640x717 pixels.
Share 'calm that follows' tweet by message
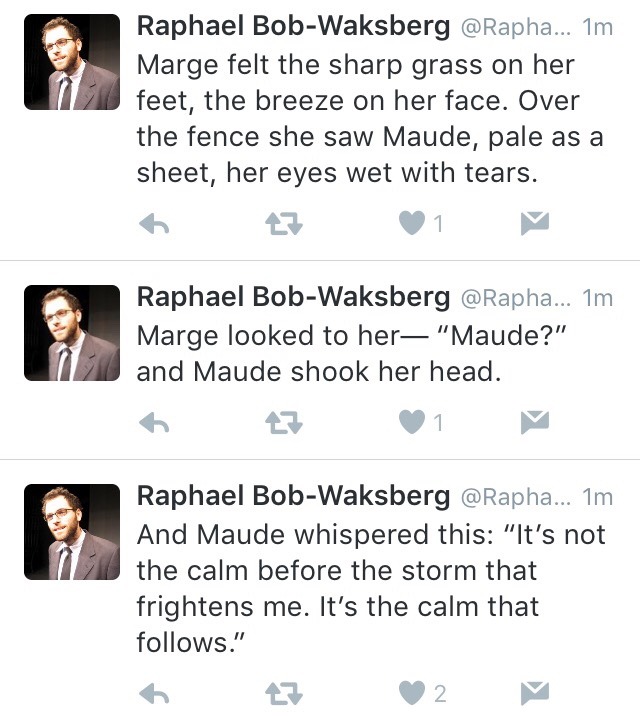[536, 693]
